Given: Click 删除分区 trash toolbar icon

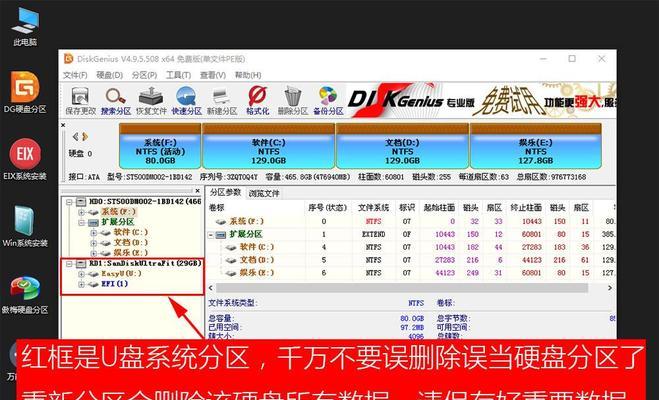Looking at the screenshot, I should pos(293,101).
